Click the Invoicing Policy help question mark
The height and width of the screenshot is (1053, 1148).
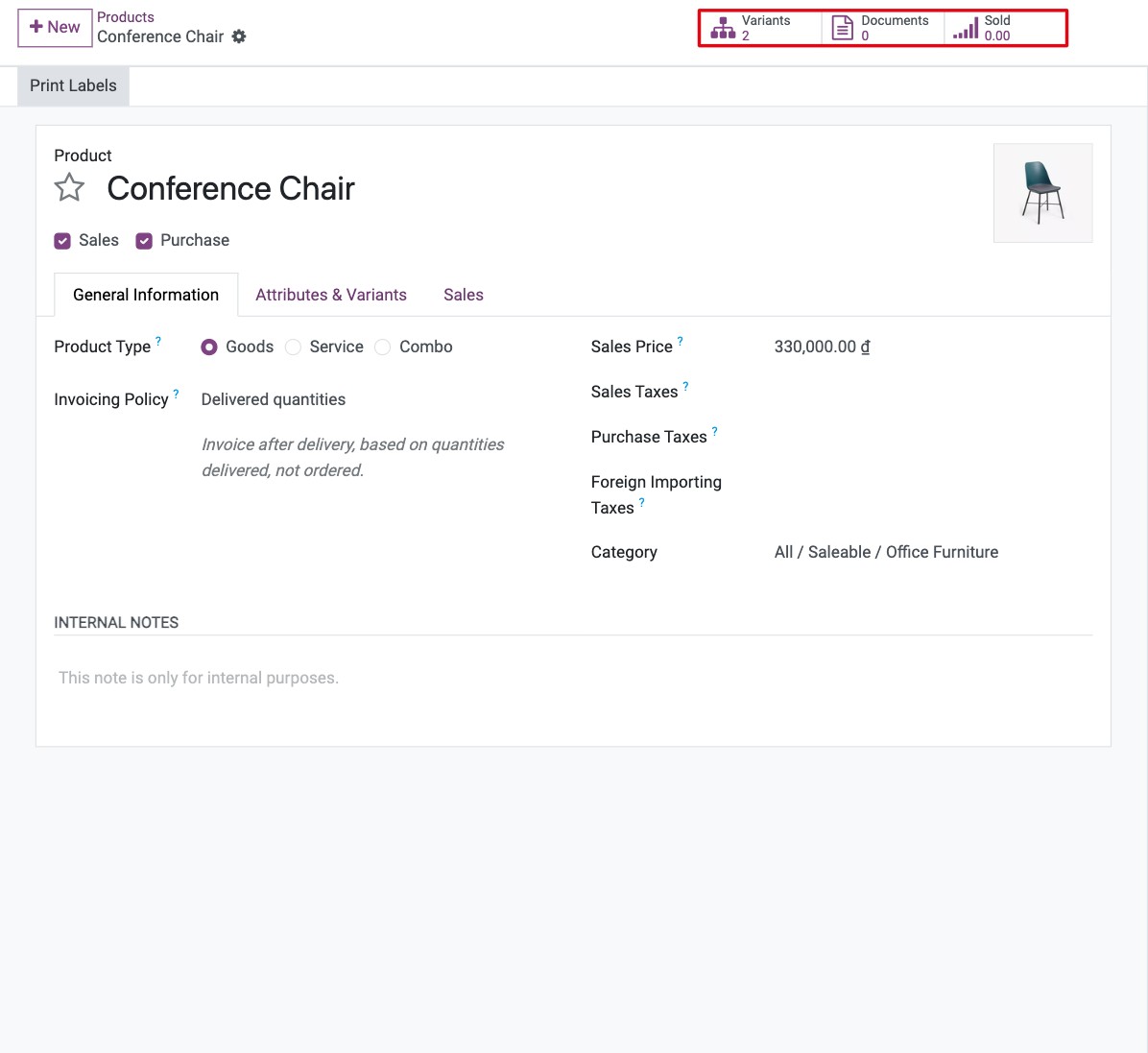[176, 394]
